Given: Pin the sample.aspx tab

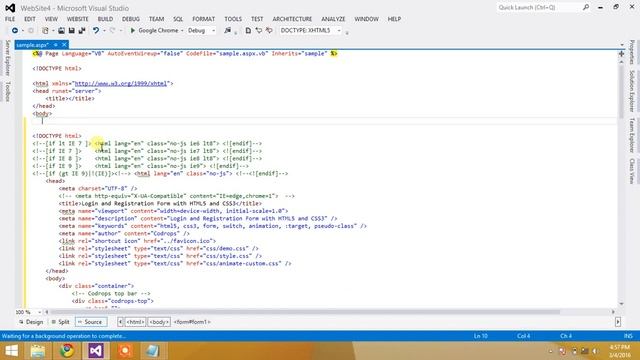Looking at the screenshot, I should (56, 45).
